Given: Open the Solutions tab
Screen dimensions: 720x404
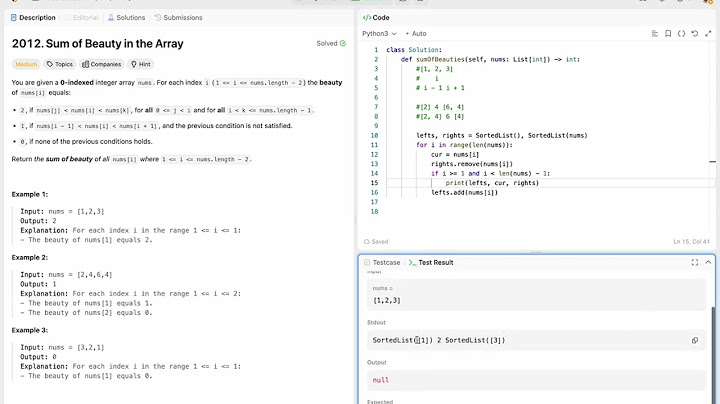Looking at the screenshot, I should click(x=126, y=17).
